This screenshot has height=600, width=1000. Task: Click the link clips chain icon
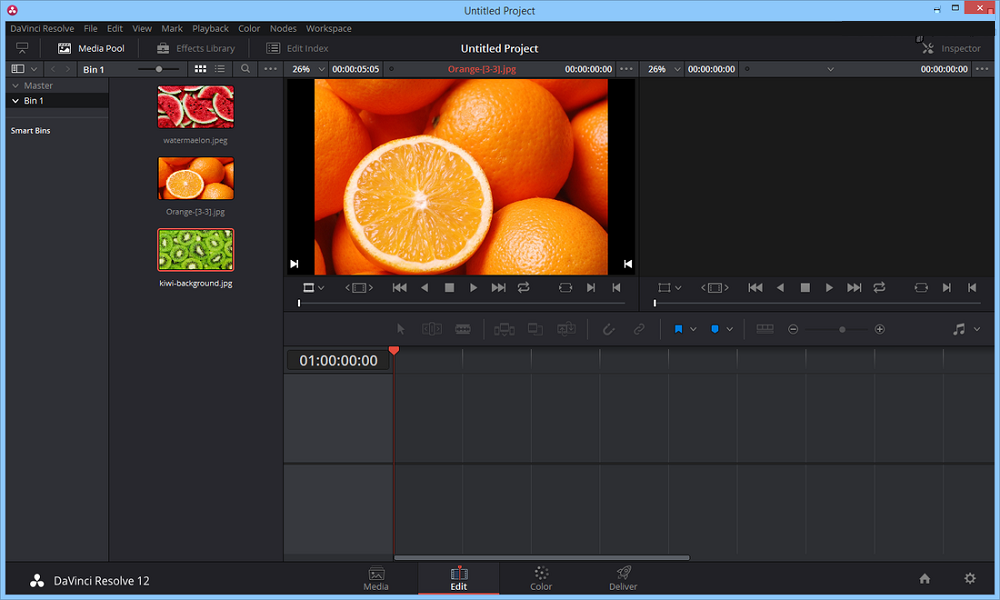pyautogui.click(x=639, y=329)
